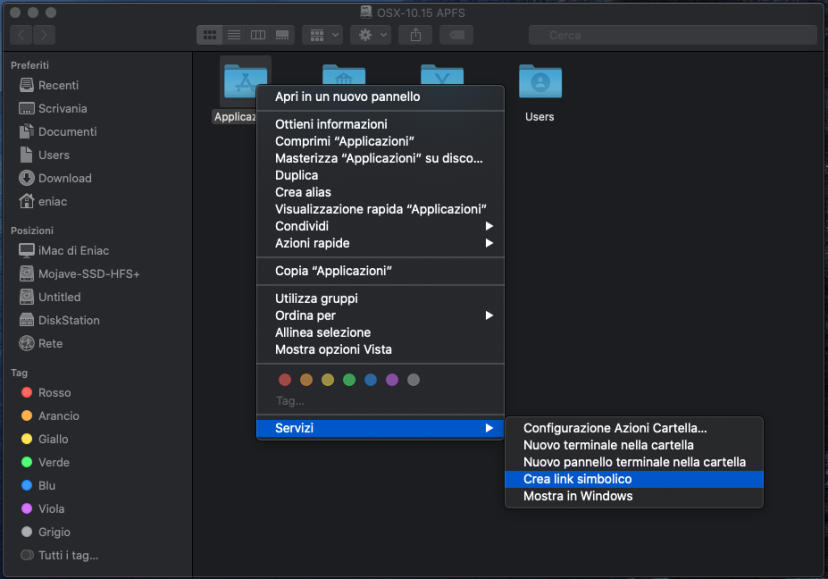828x579 pixels.
Task: Apply the orange tag color dot
Action: (306, 379)
